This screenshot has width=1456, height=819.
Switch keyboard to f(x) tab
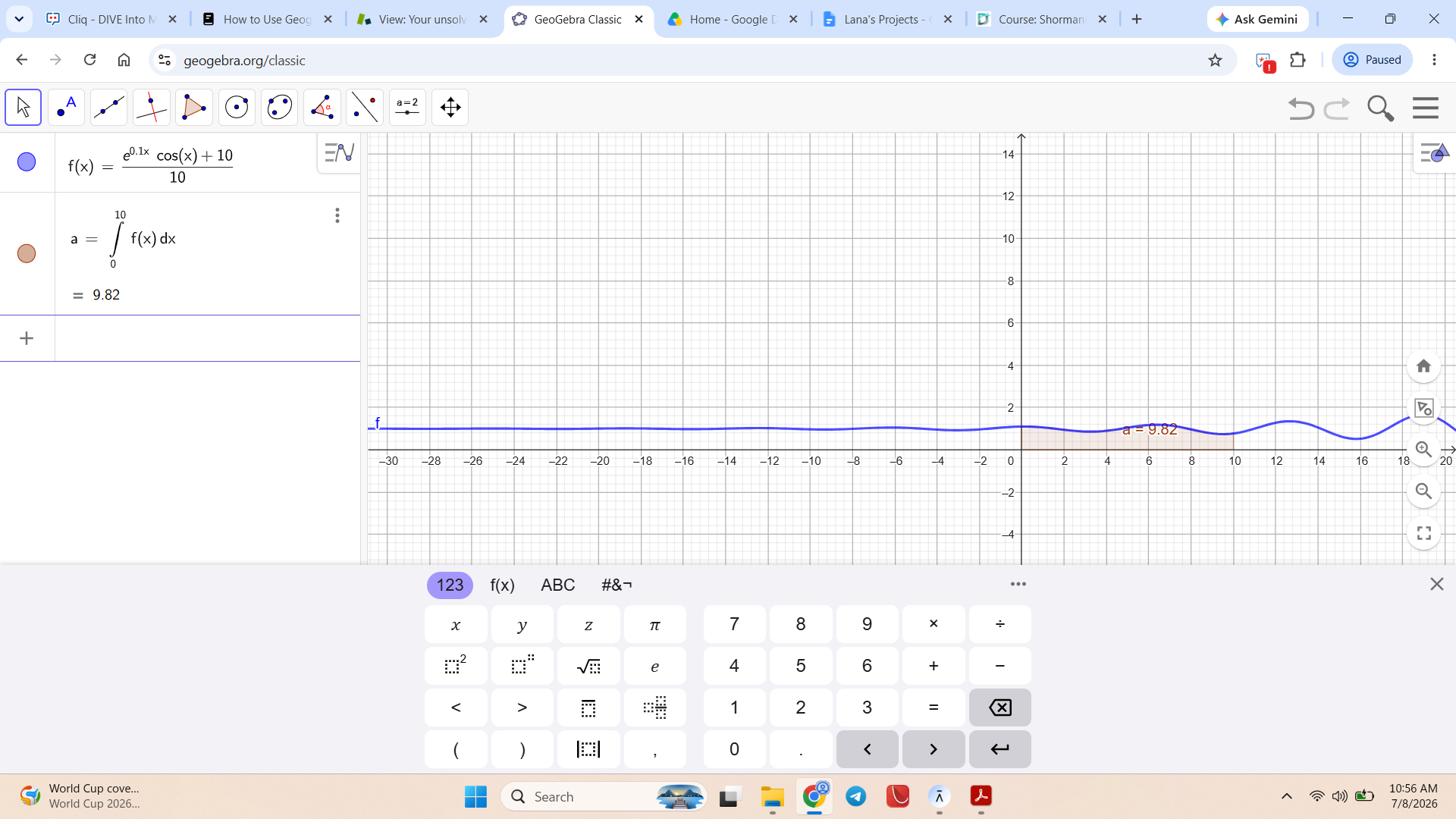pos(502,585)
